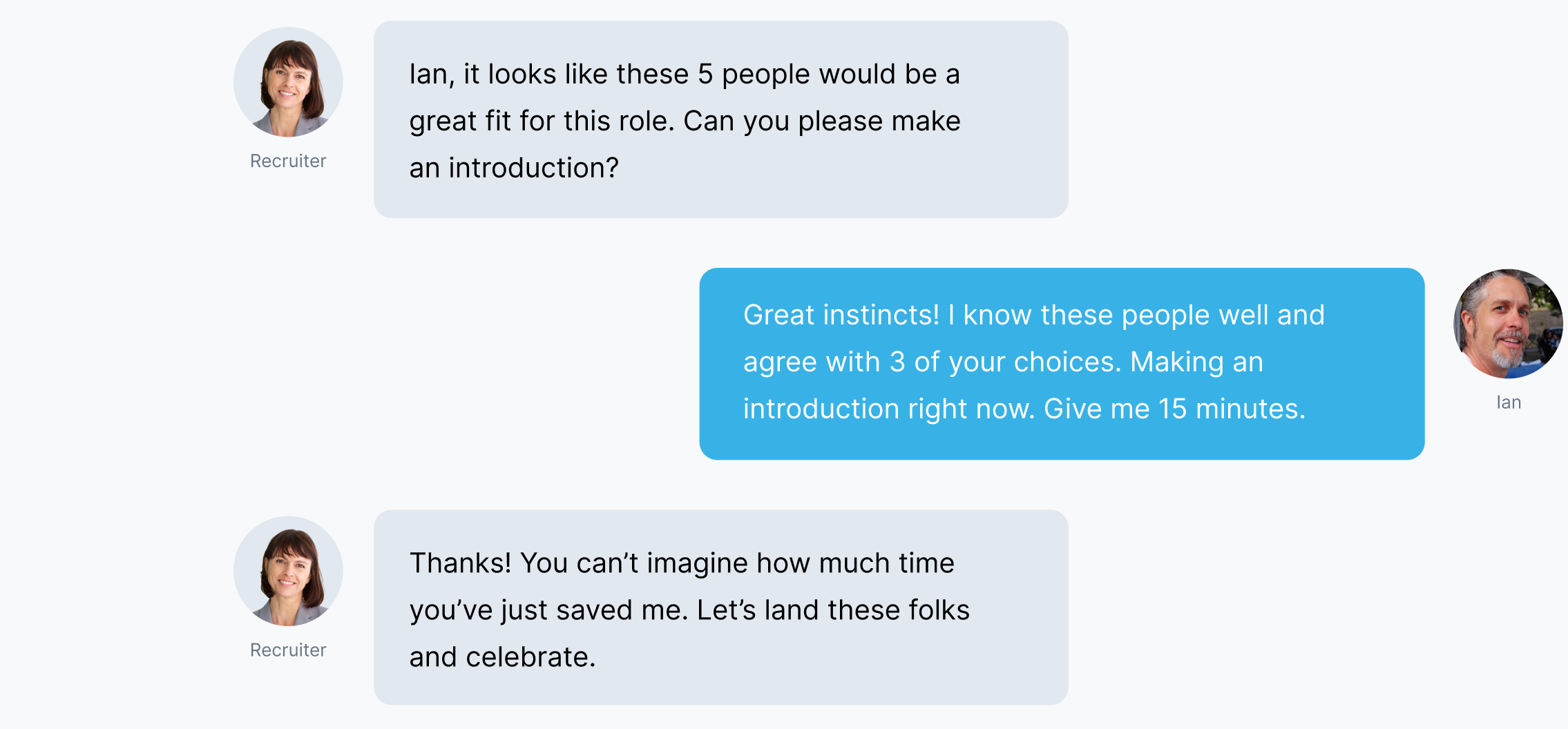Image resolution: width=1568 pixels, height=729 pixels.
Task: Click the bottom Recruiter avatar photo
Action: 288,571
